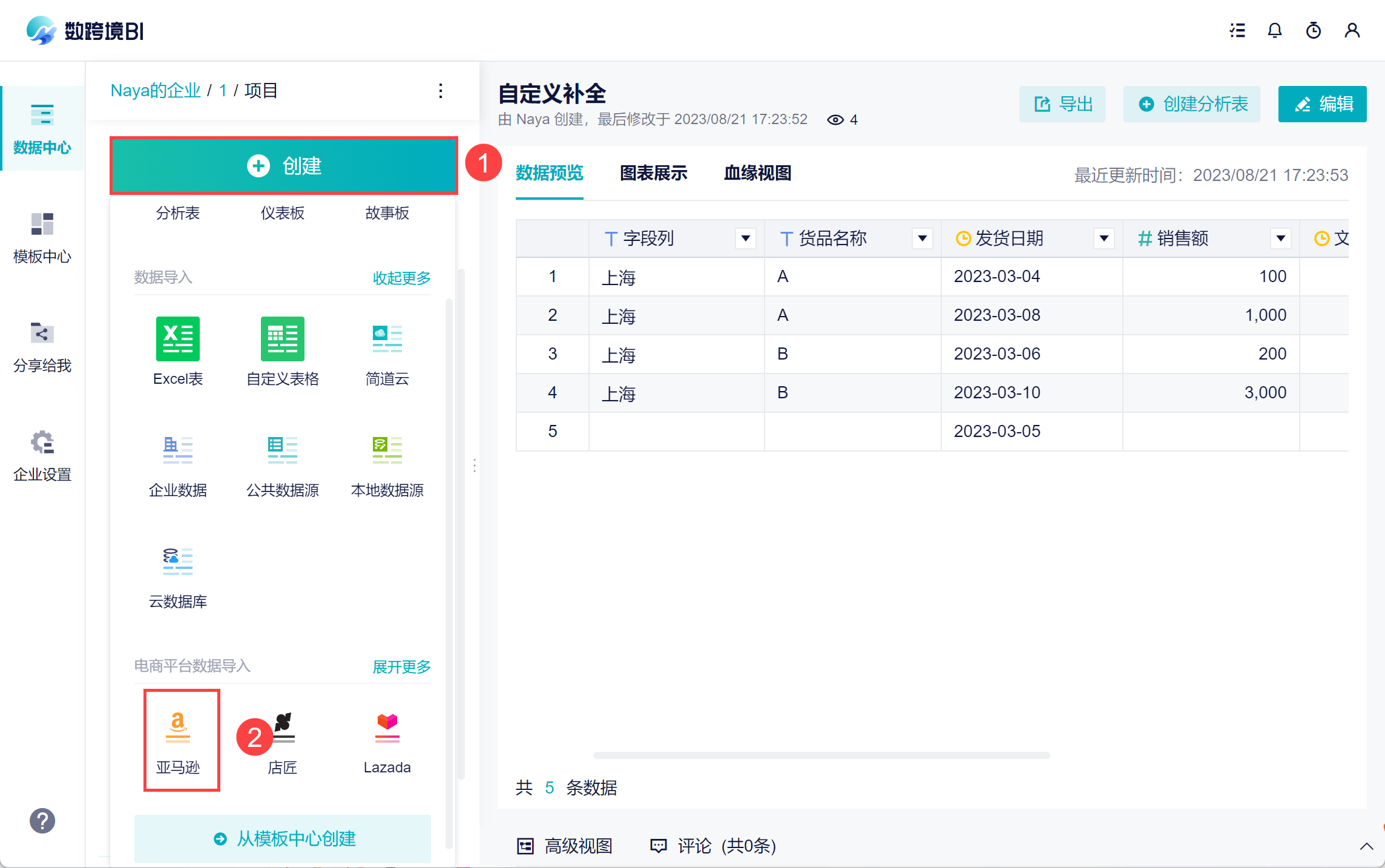Viewport: 1385px width, 868px height.
Task: Click the view count eye icon
Action: (835, 120)
